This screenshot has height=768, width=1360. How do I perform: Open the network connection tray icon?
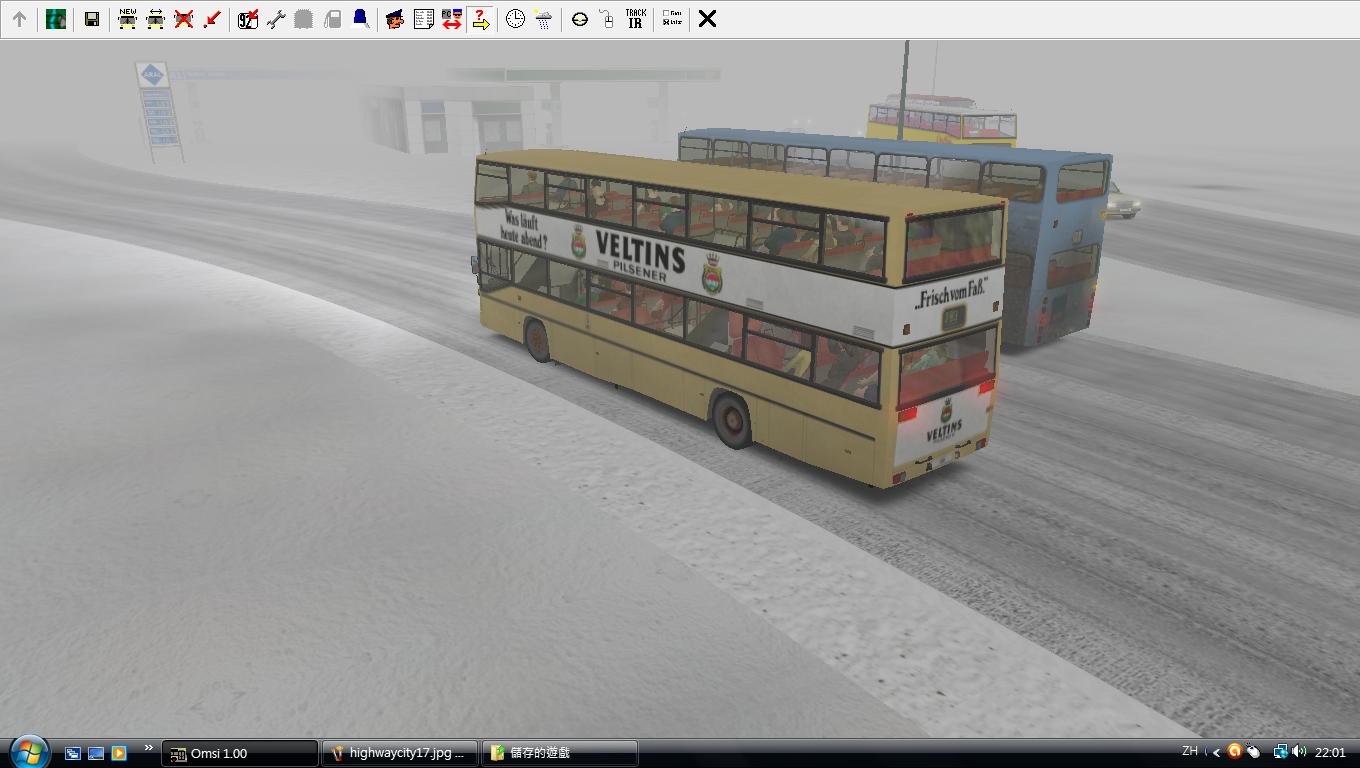tap(1279, 752)
